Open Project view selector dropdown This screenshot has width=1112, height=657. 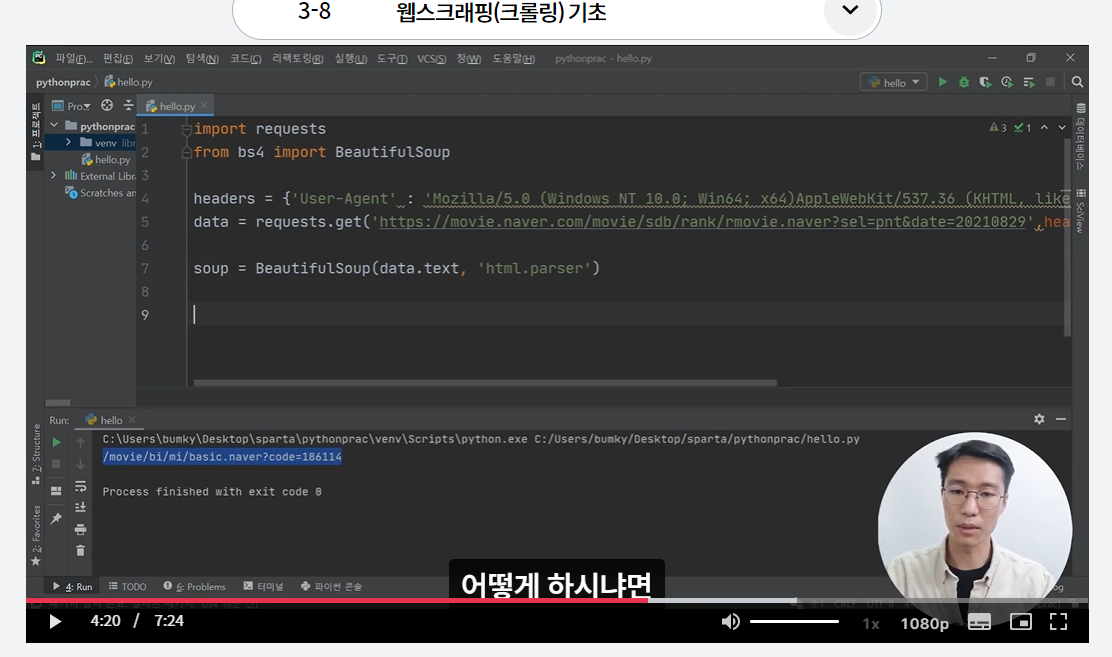click(72, 106)
